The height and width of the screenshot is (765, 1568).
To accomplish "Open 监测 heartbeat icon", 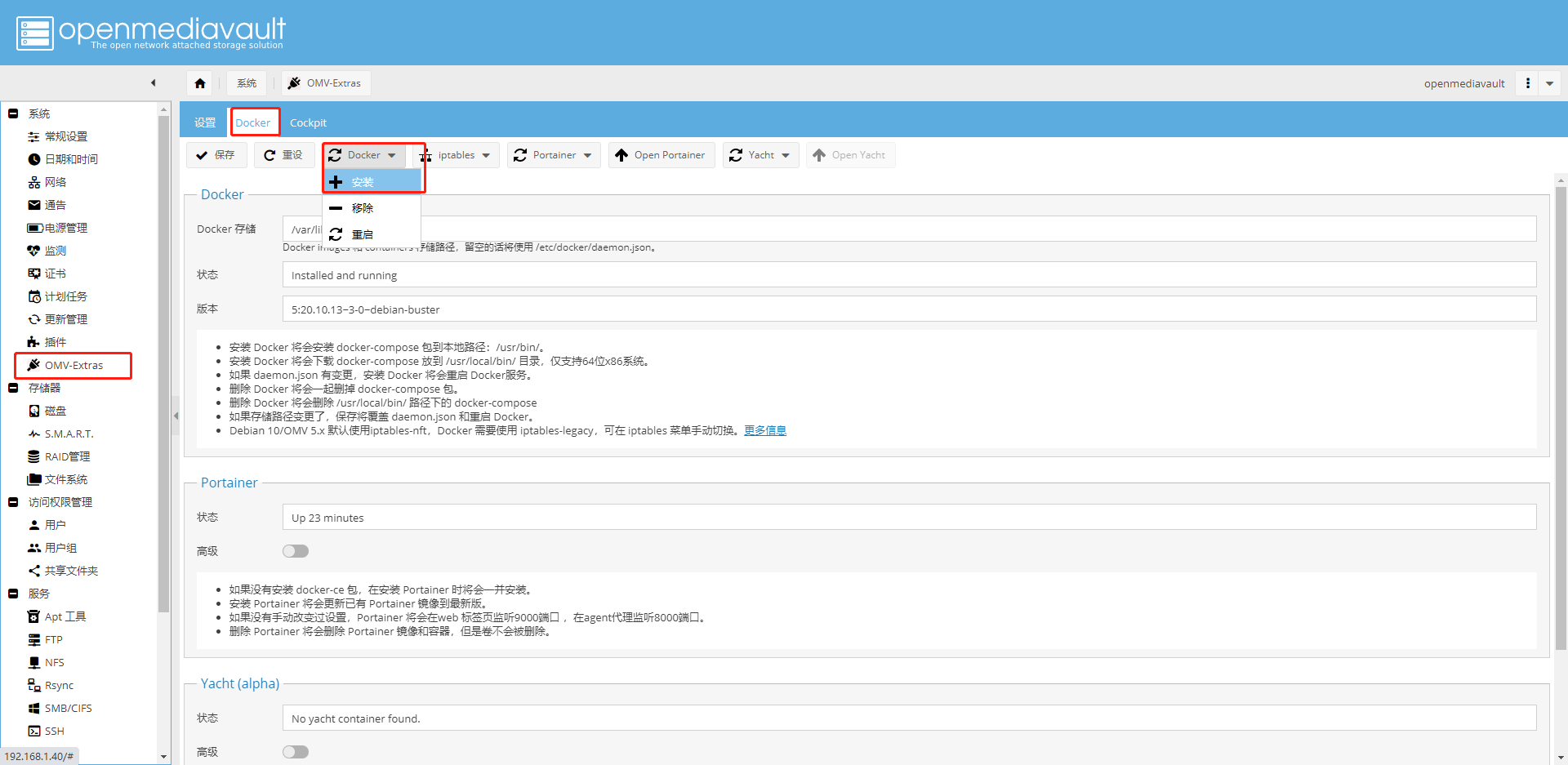I will click(34, 251).
